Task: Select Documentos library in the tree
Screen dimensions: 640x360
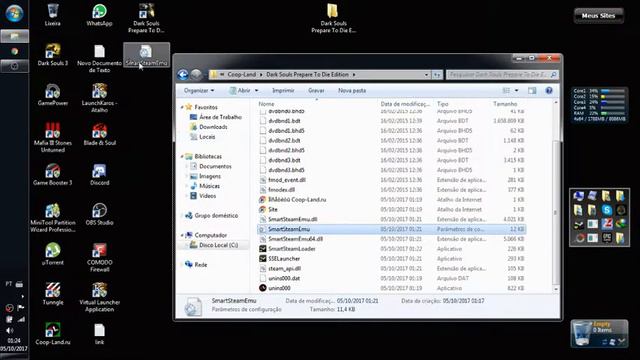Action: (215, 167)
